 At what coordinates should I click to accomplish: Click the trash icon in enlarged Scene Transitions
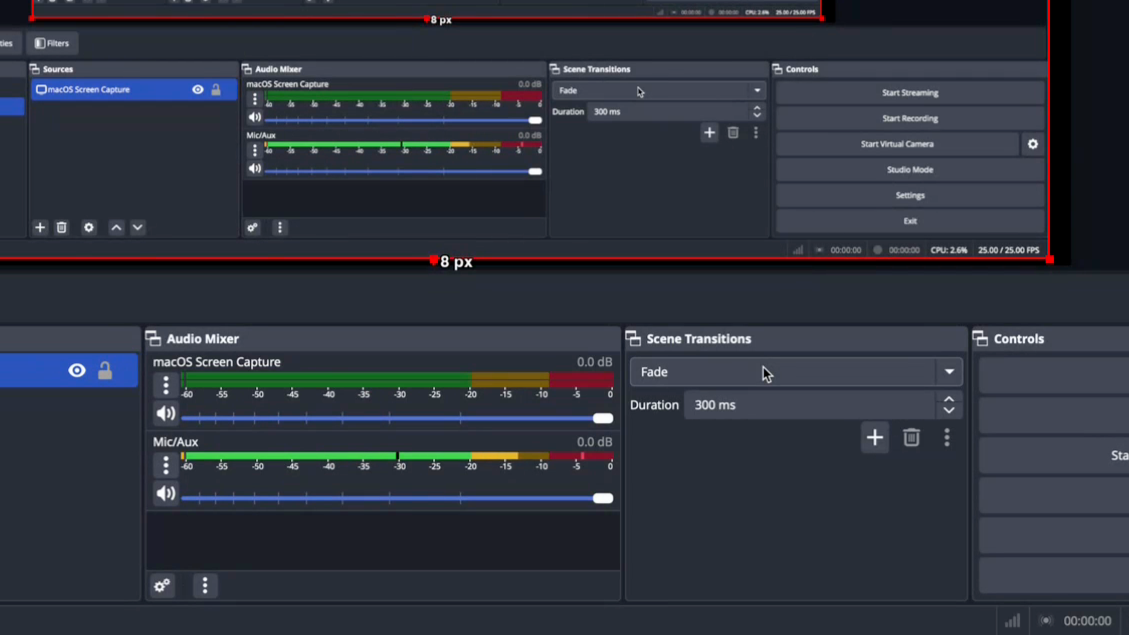(911, 438)
